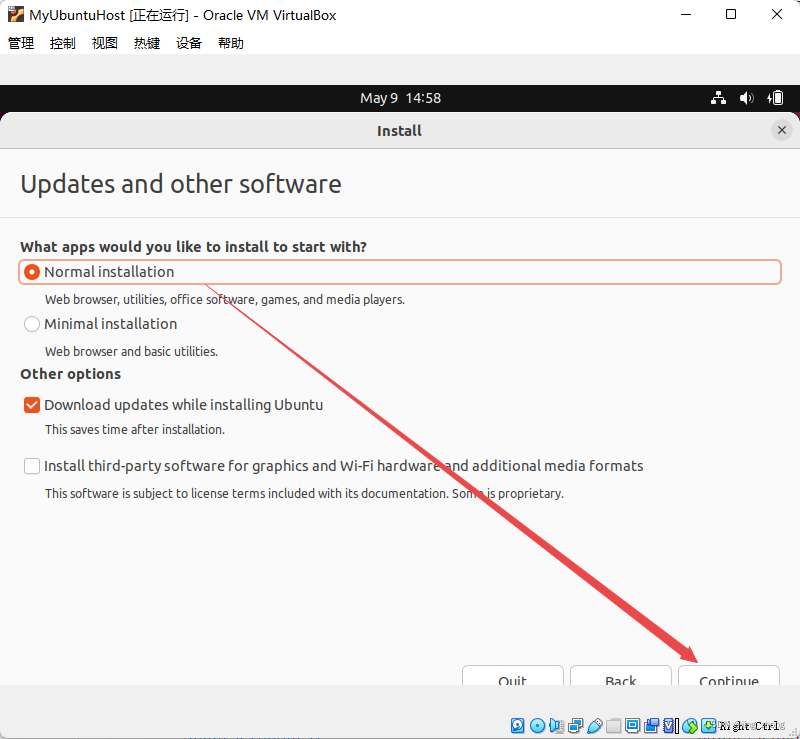Select the Normal installation option
800x739 pixels.
tap(399, 272)
